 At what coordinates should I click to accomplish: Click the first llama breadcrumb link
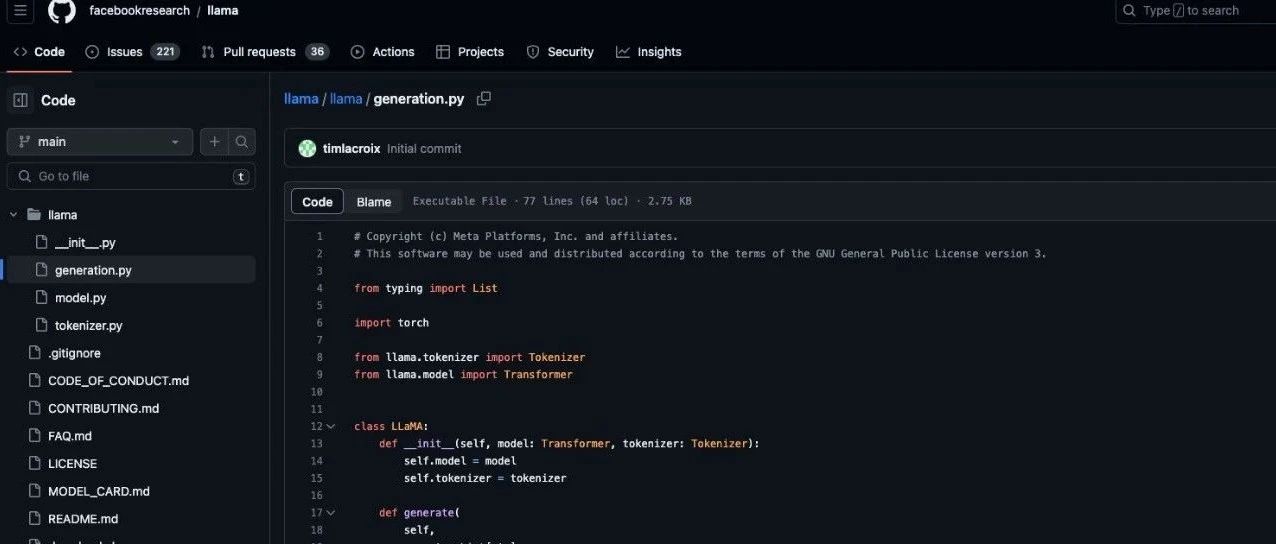click(301, 99)
